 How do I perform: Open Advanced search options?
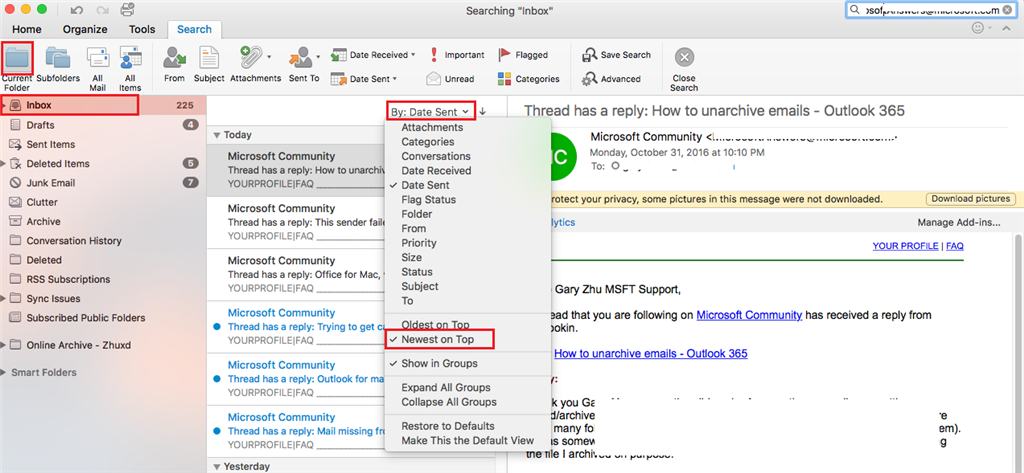point(611,79)
